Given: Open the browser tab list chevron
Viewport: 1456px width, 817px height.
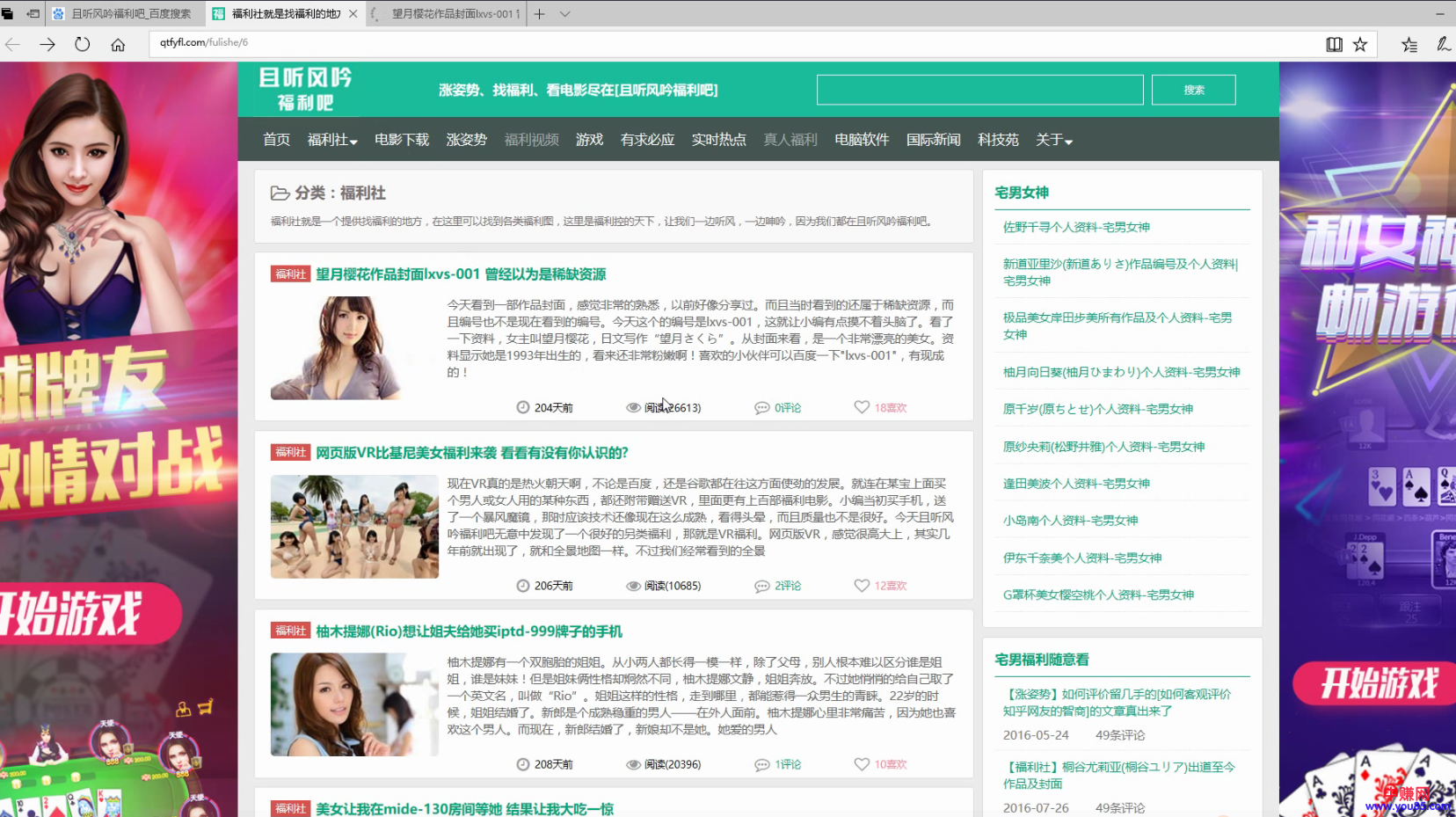Looking at the screenshot, I should (565, 14).
